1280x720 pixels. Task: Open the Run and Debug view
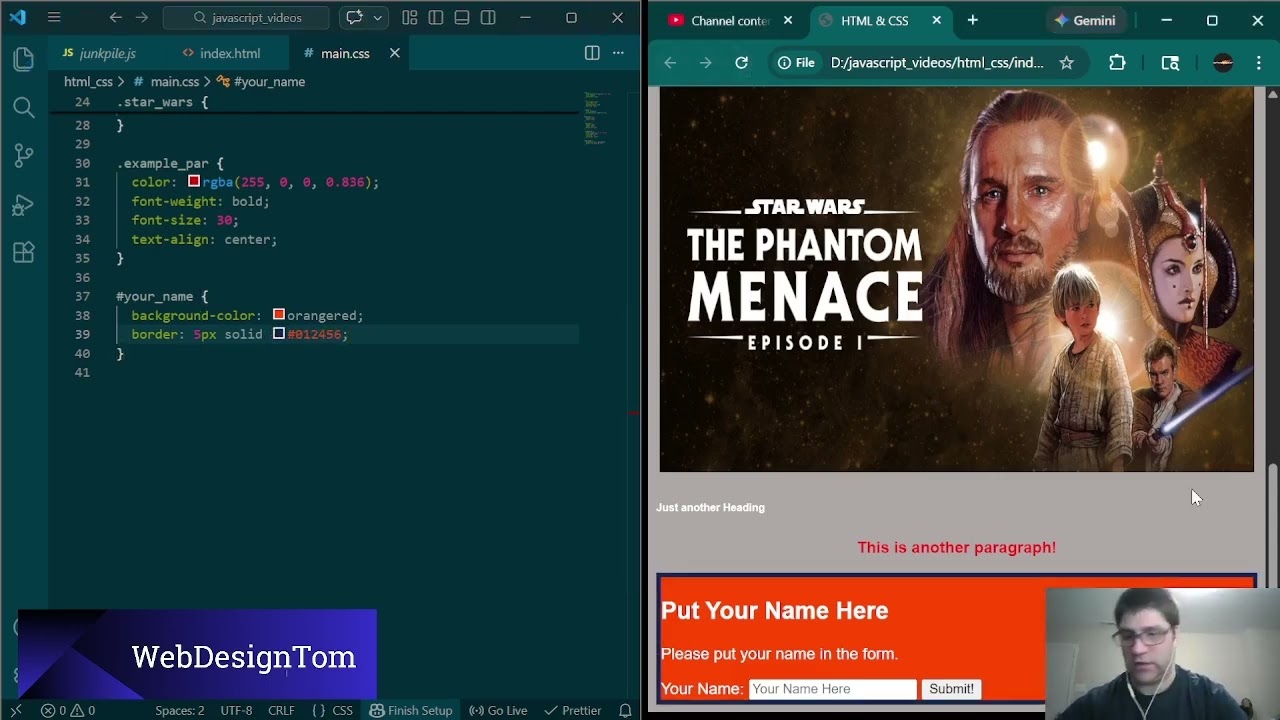coord(24,205)
